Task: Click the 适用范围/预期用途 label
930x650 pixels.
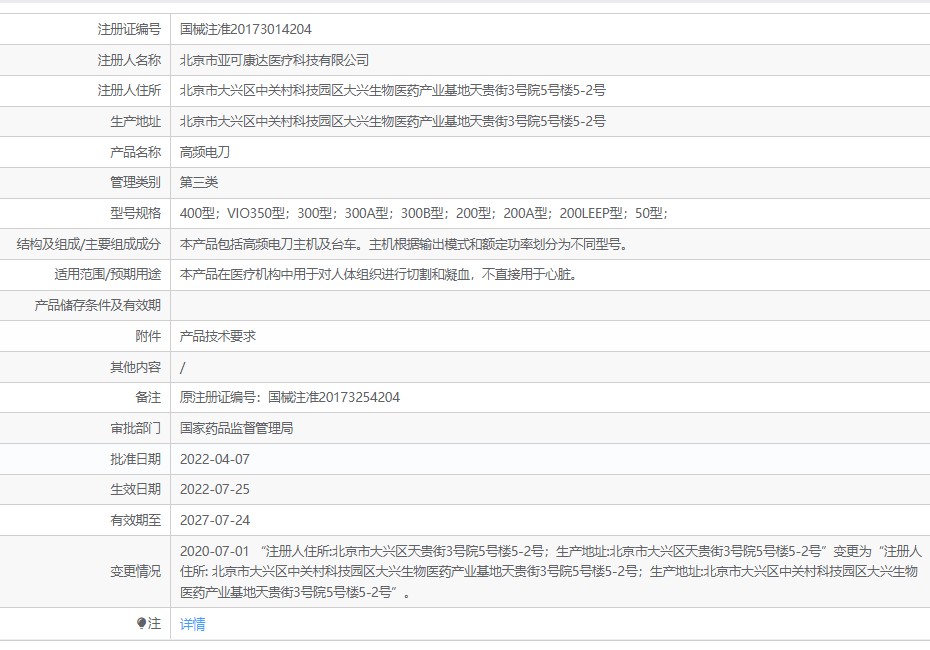Action: (x=107, y=274)
